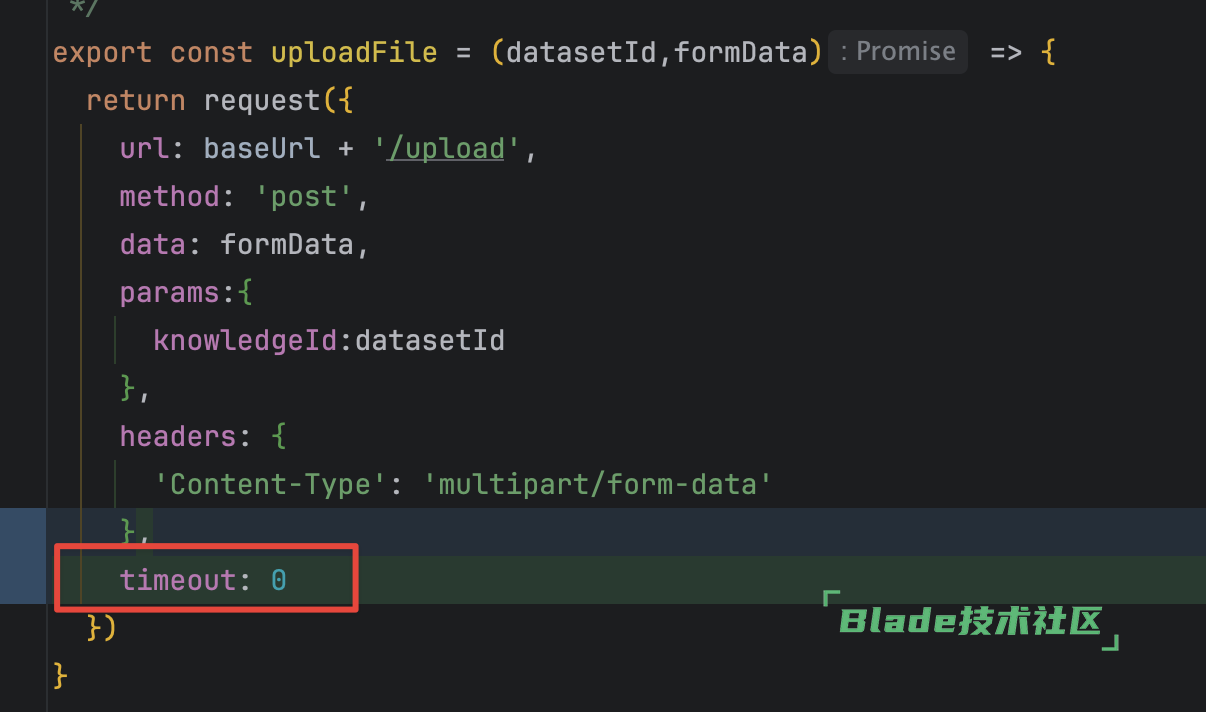Click the 'multipart/form-data' string value
This screenshot has height=712, width=1206.
click(x=598, y=485)
